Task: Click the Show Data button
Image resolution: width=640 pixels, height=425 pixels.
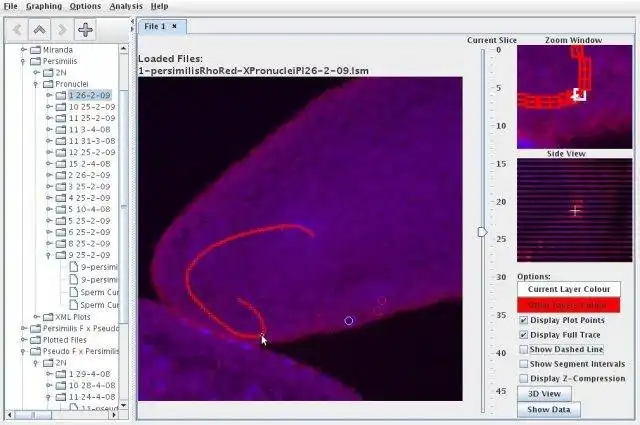Action: click(549, 409)
